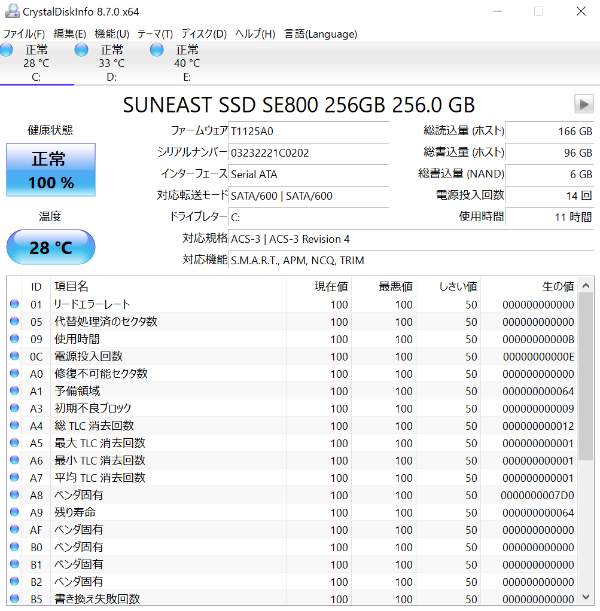Click the features field S.M.A.R.T., APM, NCQ, TRIM

tap(411, 260)
